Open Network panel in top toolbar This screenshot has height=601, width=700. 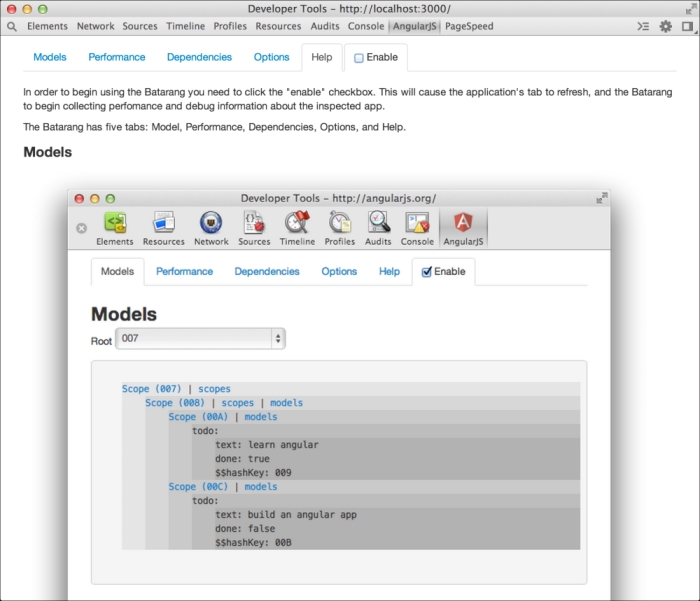coord(96,26)
